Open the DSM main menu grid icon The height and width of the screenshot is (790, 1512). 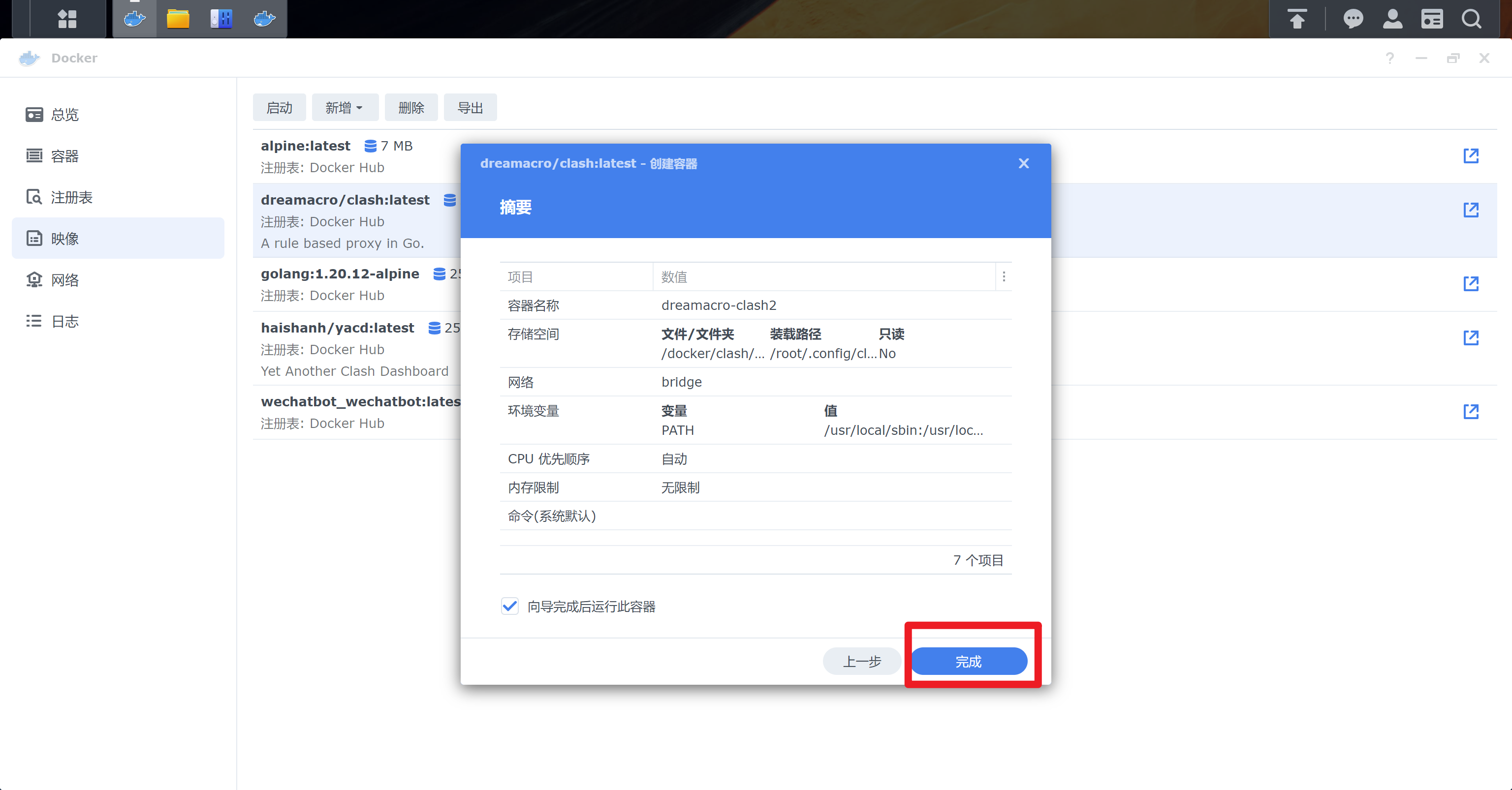tap(67, 19)
